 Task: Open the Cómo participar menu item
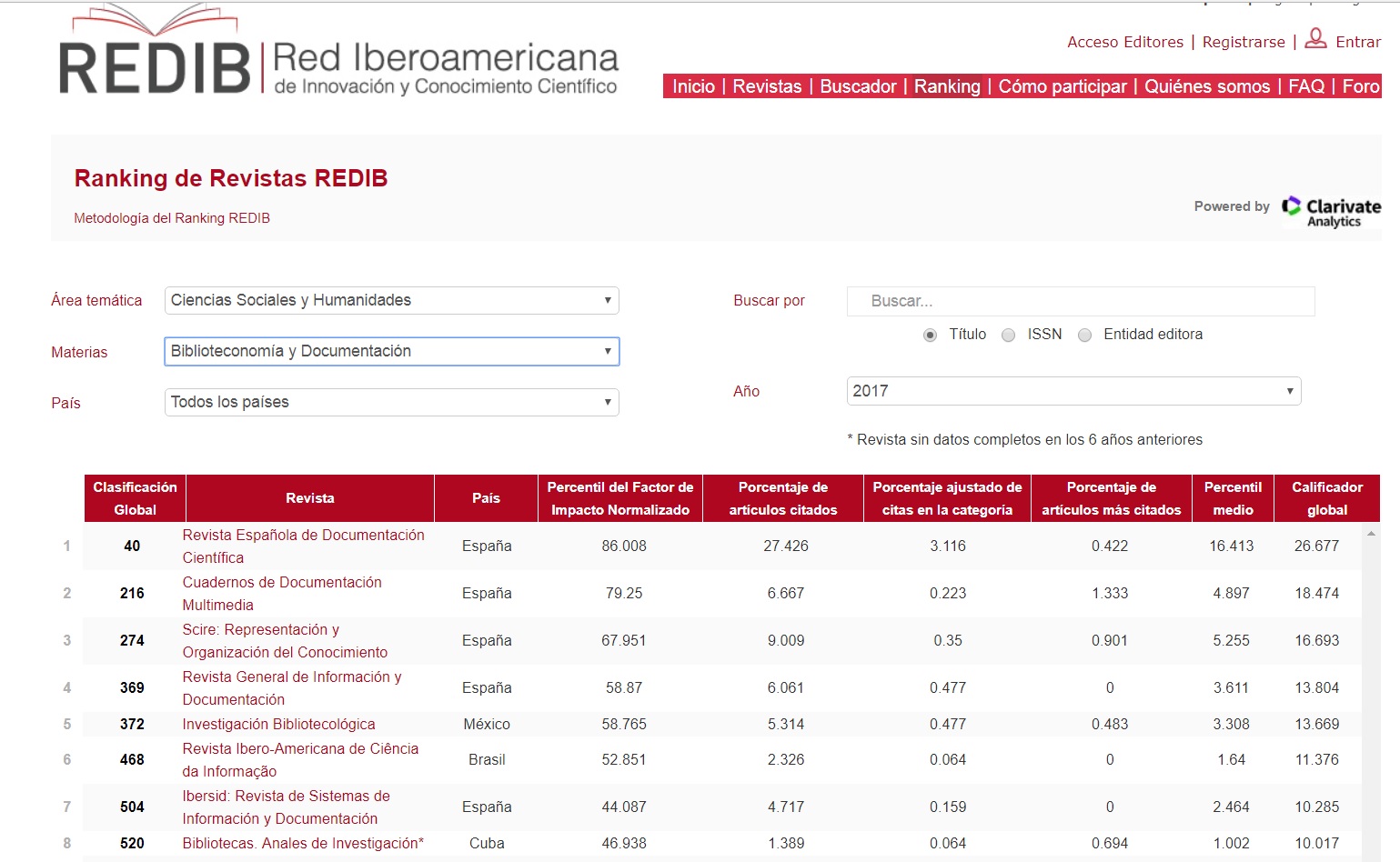[1063, 86]
